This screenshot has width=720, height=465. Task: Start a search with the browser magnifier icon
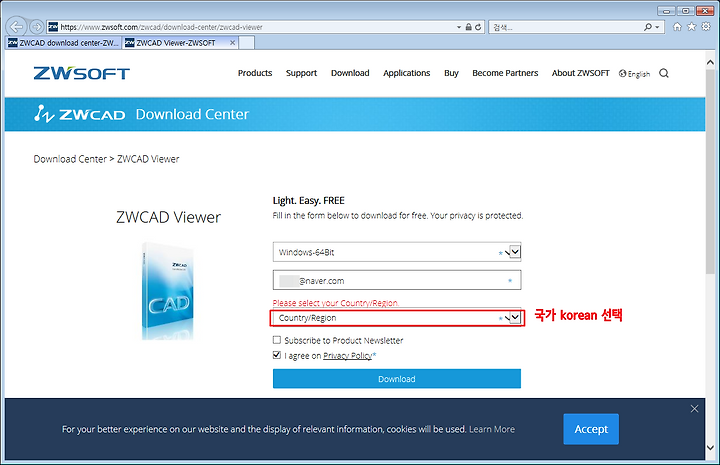647,27
